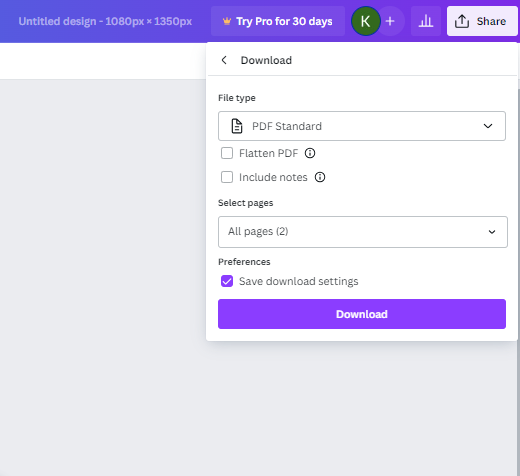Click the PDF document icon in file type
520x476 pixels.
237,126
